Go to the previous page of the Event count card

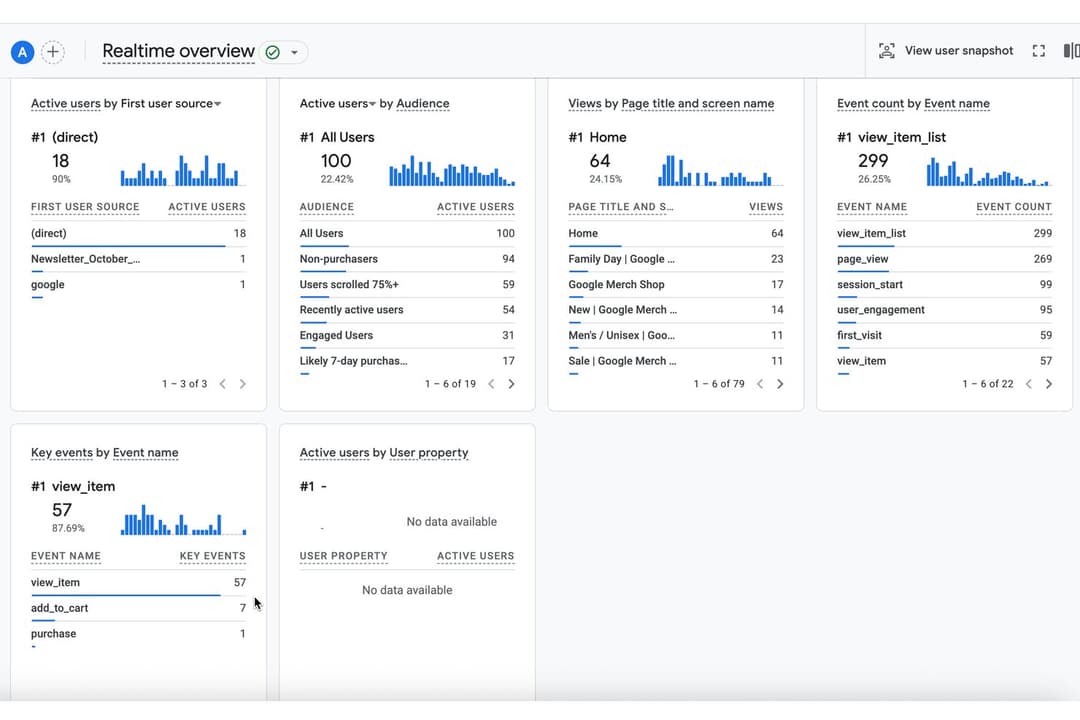(x=1028, y=384)
